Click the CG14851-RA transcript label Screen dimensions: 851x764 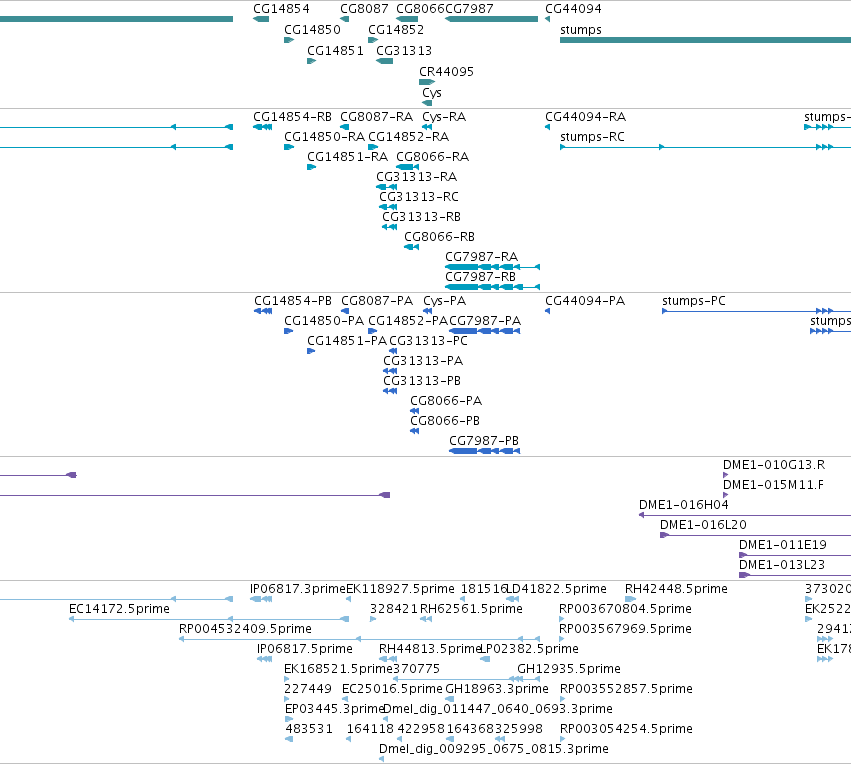(347, 157)
